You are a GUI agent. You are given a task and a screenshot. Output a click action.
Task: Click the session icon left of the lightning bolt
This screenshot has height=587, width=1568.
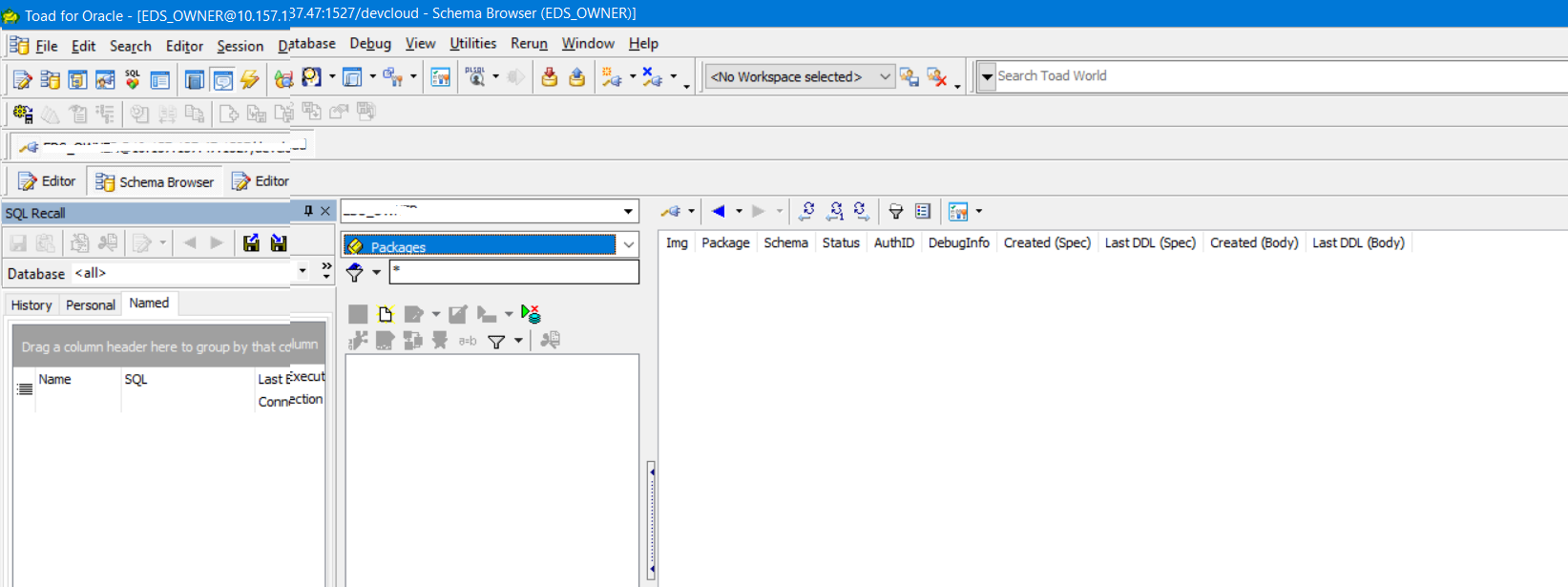click(x=222, y=79)
